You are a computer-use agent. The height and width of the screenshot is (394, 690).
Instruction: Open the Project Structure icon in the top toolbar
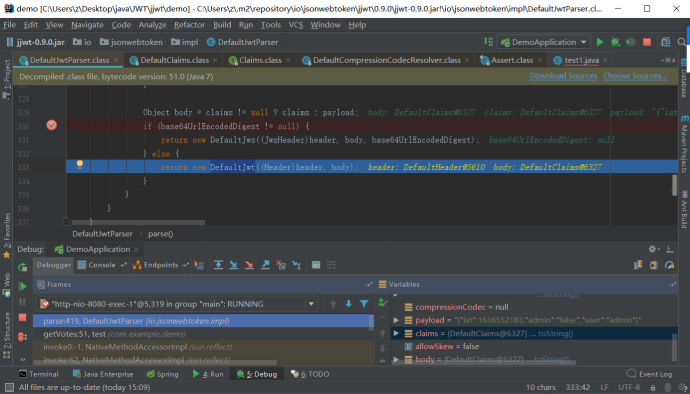(666, 42)
